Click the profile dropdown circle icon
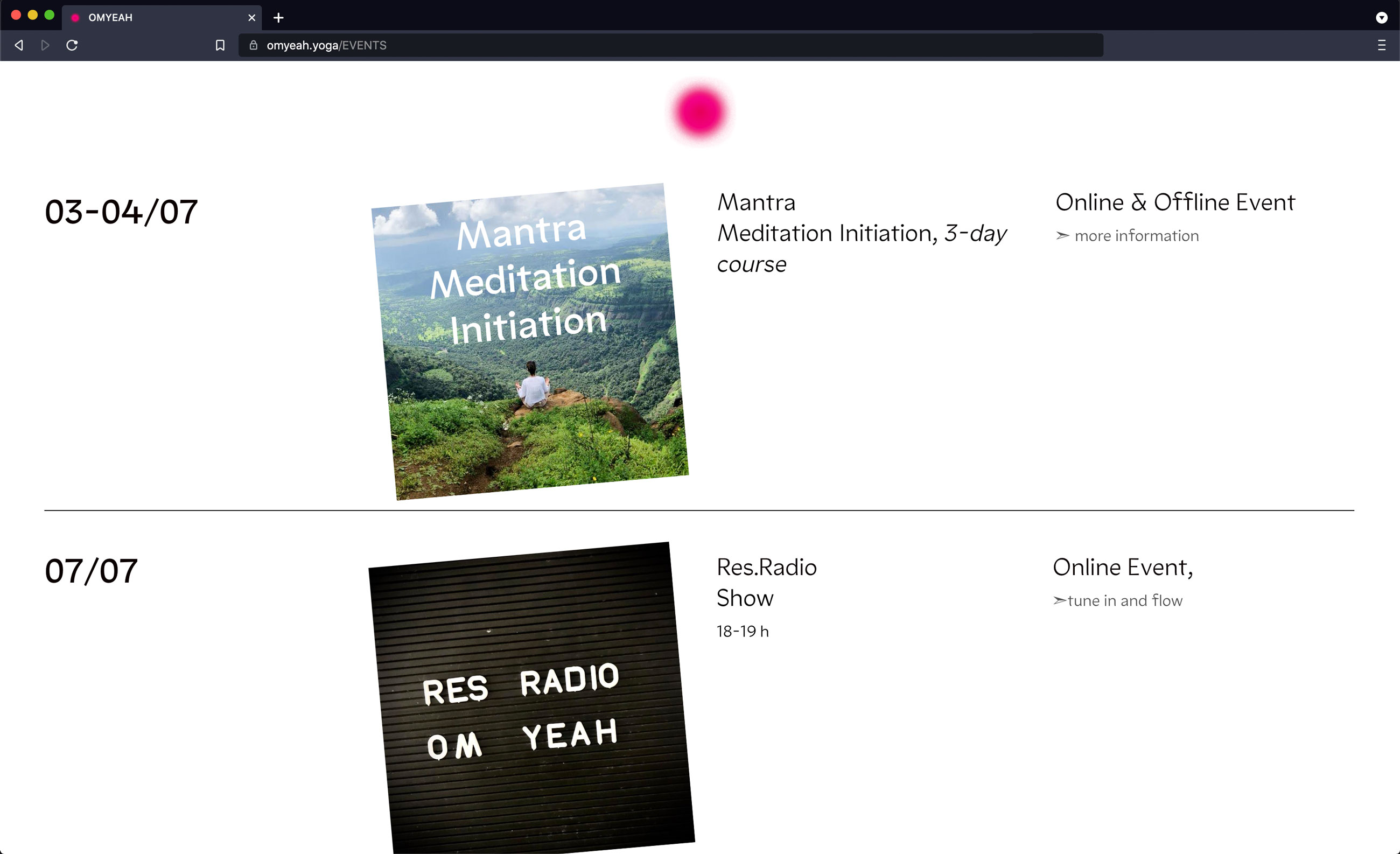1400x854 pixels. pyautogui.click(x=1381, y=18)
